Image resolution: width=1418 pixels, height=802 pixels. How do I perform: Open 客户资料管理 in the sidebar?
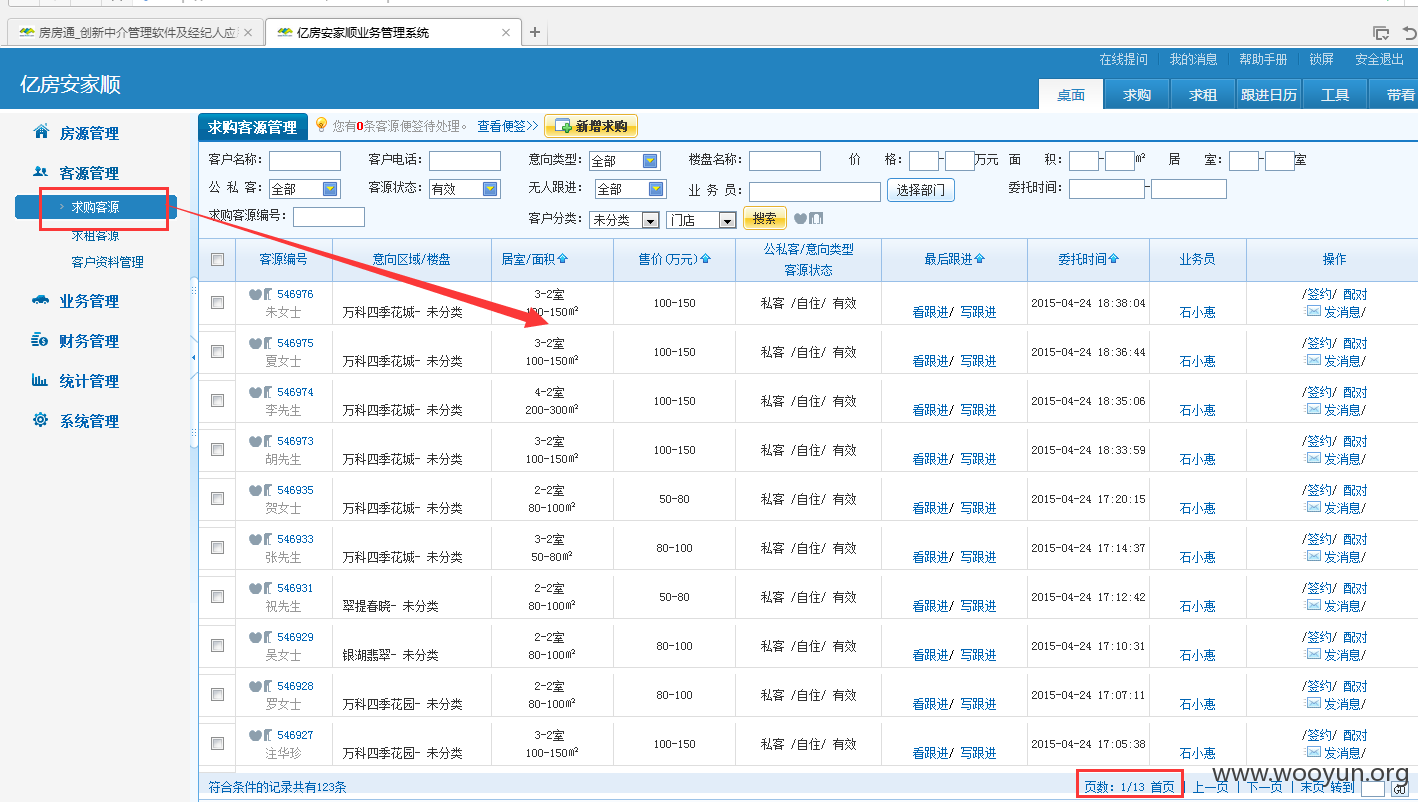click(107, 262)
